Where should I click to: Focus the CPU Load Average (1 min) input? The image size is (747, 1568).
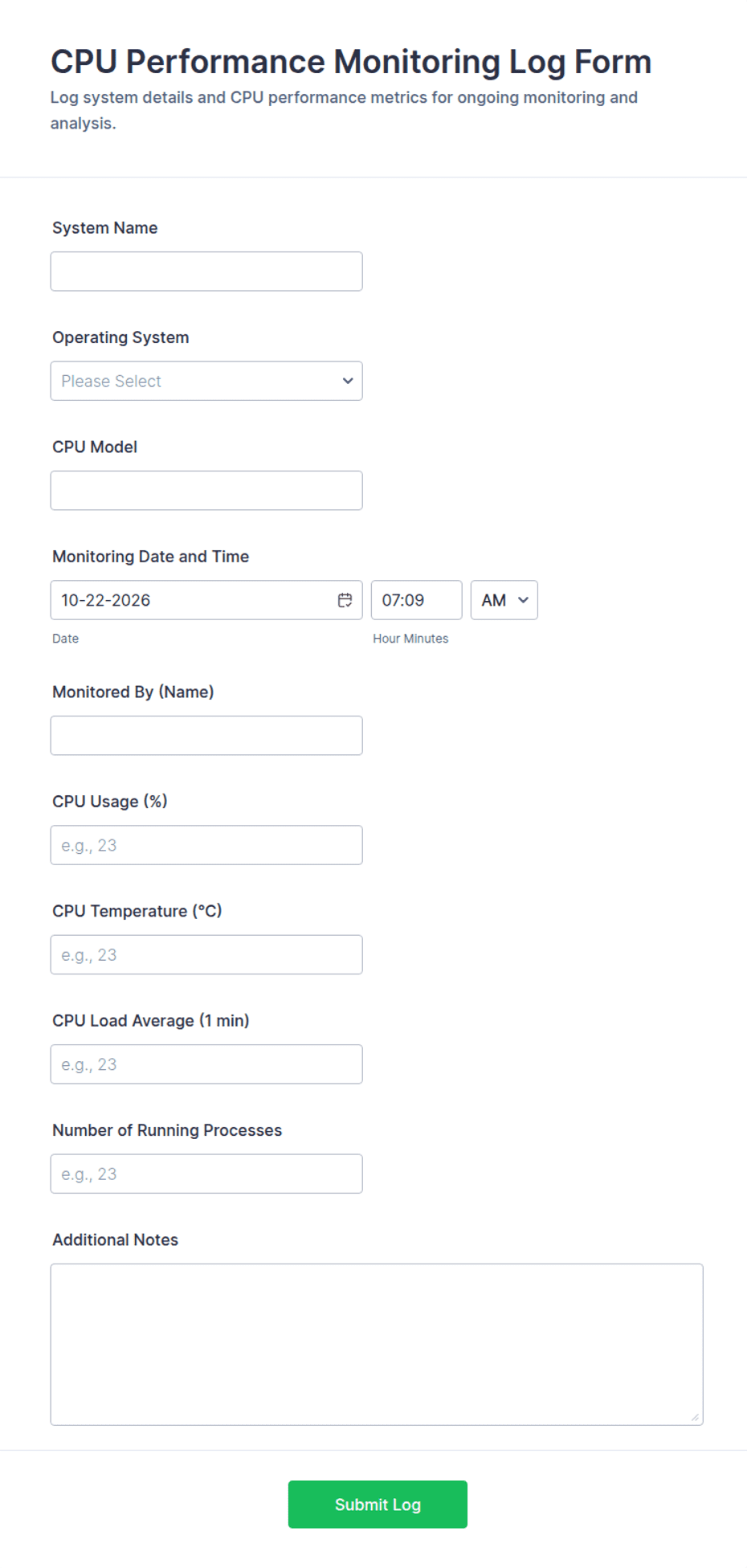click(x=206, y=1064)
